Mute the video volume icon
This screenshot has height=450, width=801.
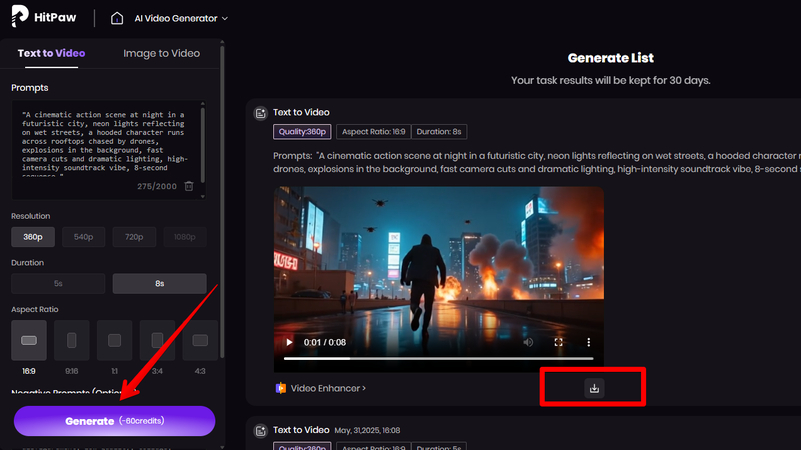(x=528, y=342)
